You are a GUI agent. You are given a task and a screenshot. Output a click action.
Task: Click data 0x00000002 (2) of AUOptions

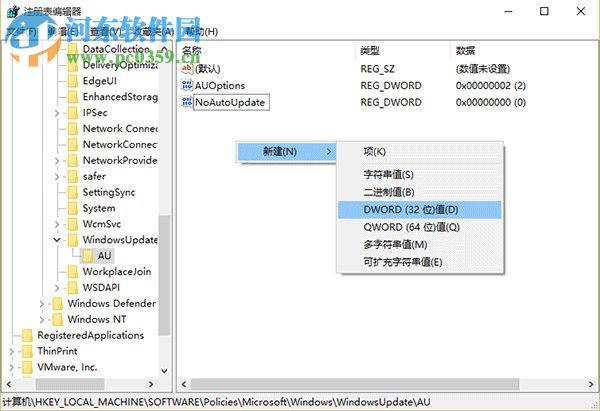point(491,85)
